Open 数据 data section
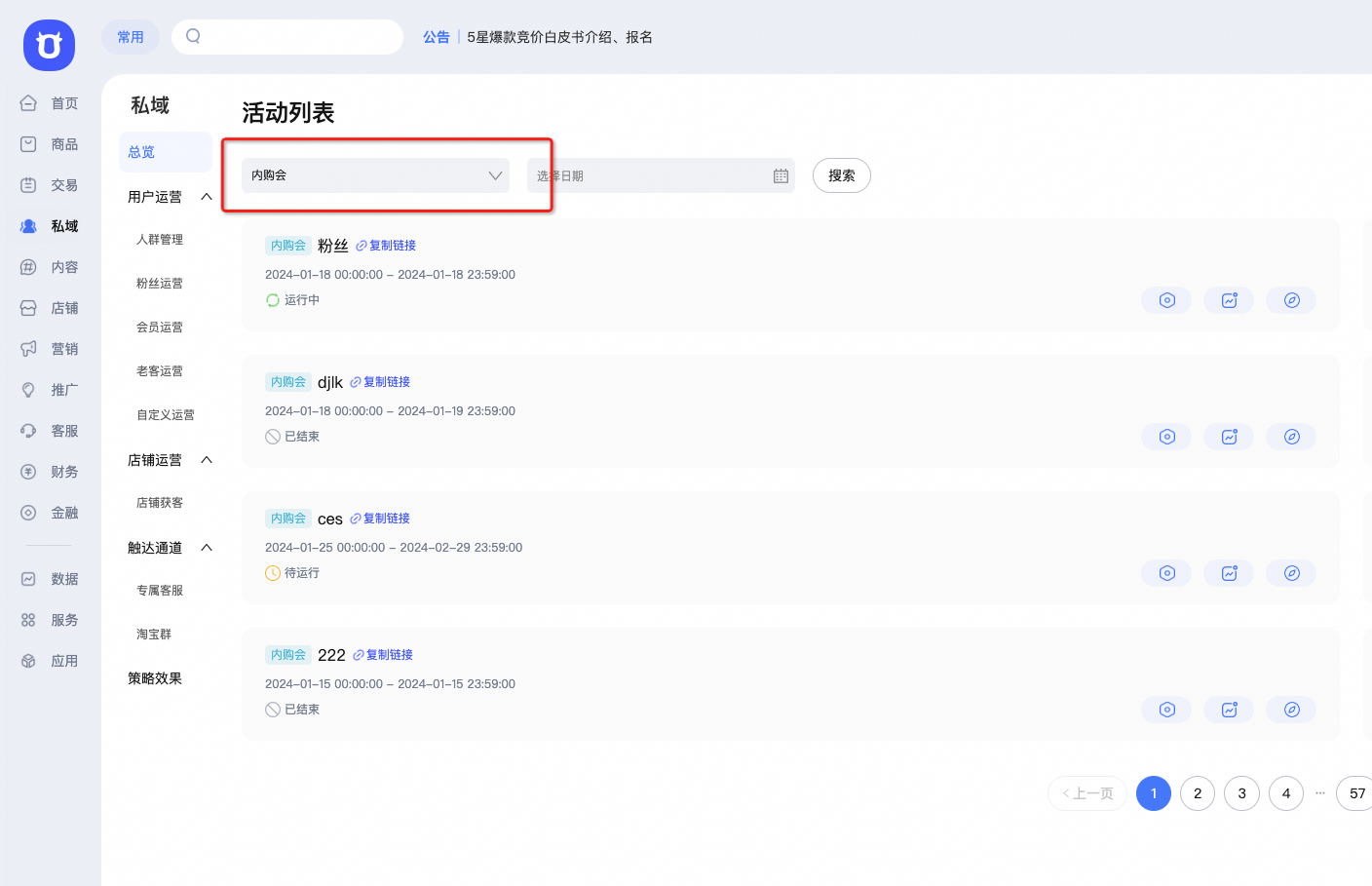This screenshot has height=886, width=1372. tap(50, 579)
